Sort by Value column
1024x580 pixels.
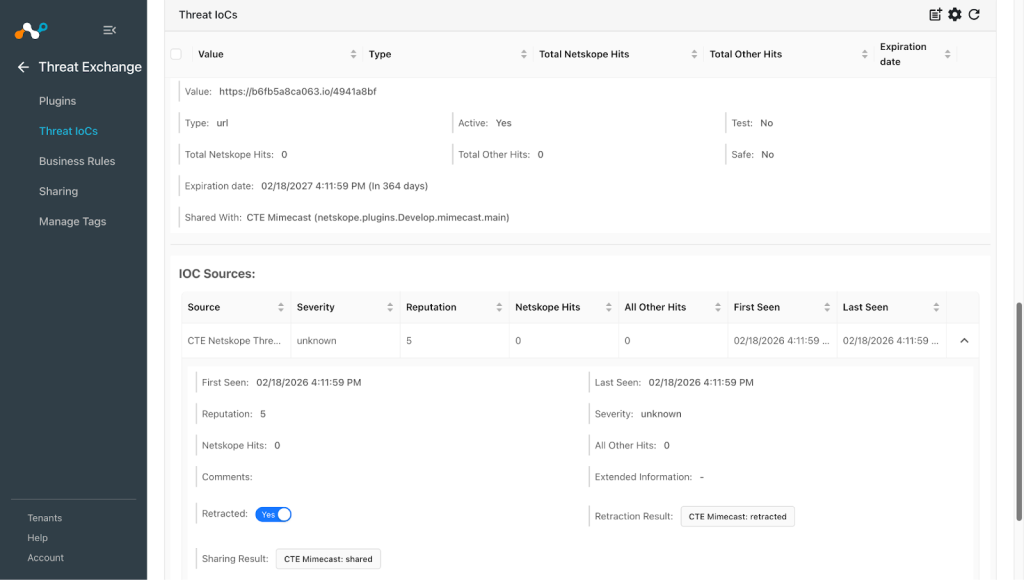tap(353, 54)
